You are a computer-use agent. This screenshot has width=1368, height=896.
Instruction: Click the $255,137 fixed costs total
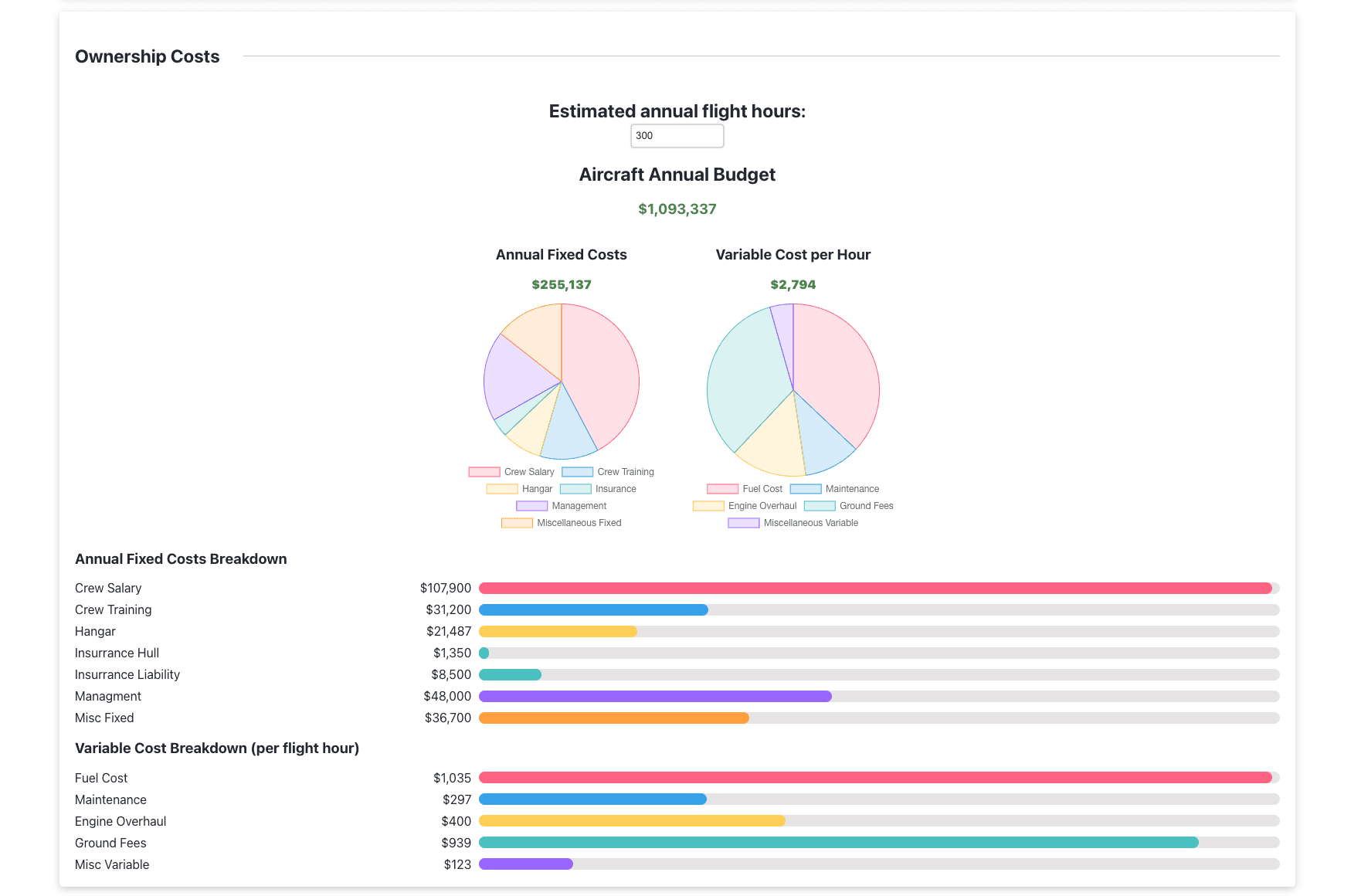562,285
